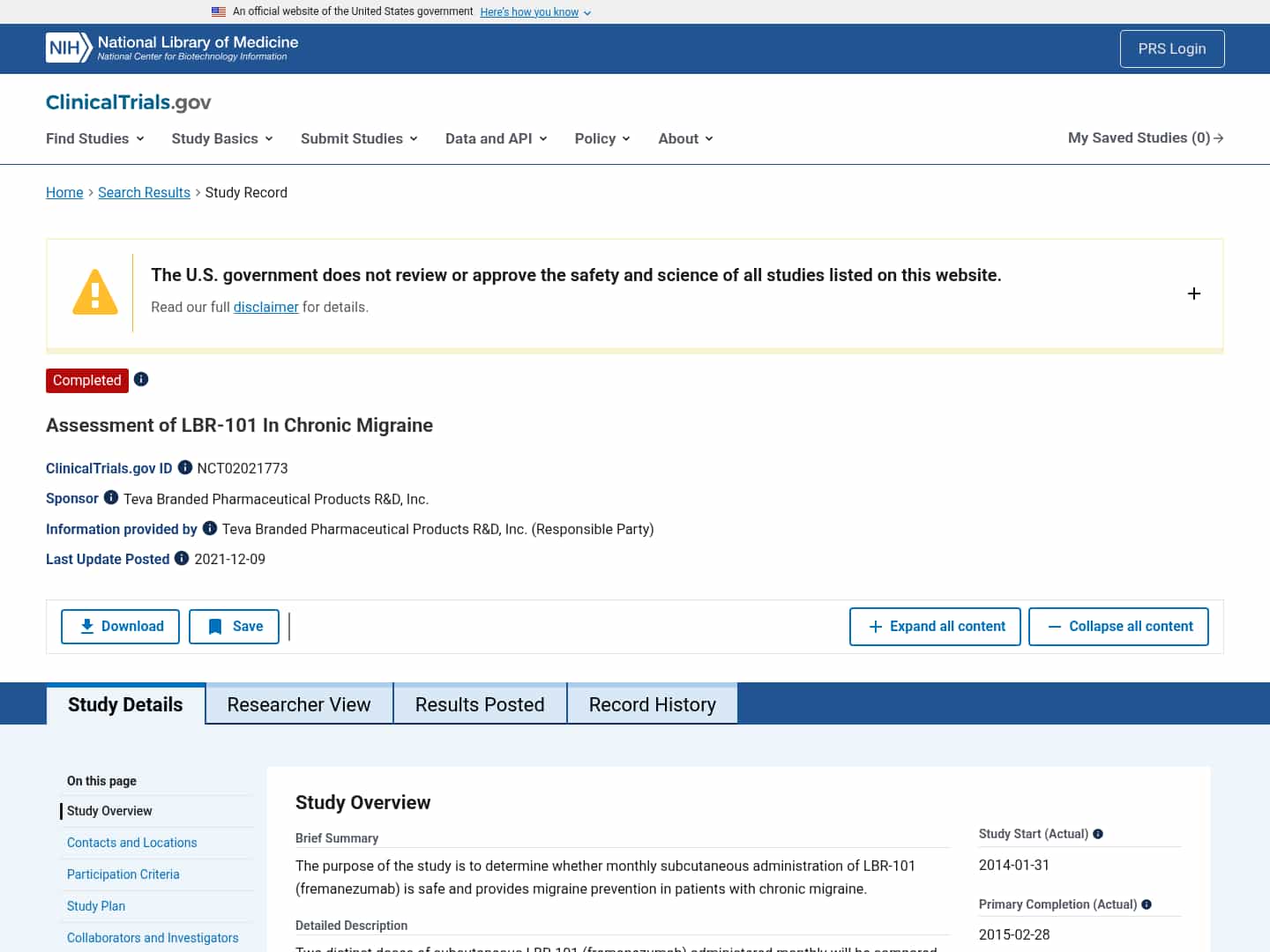Image resolution: width=1270 pixels, height=952 pixels.
Task: Click the Download button
Action: tap(121, 627)
